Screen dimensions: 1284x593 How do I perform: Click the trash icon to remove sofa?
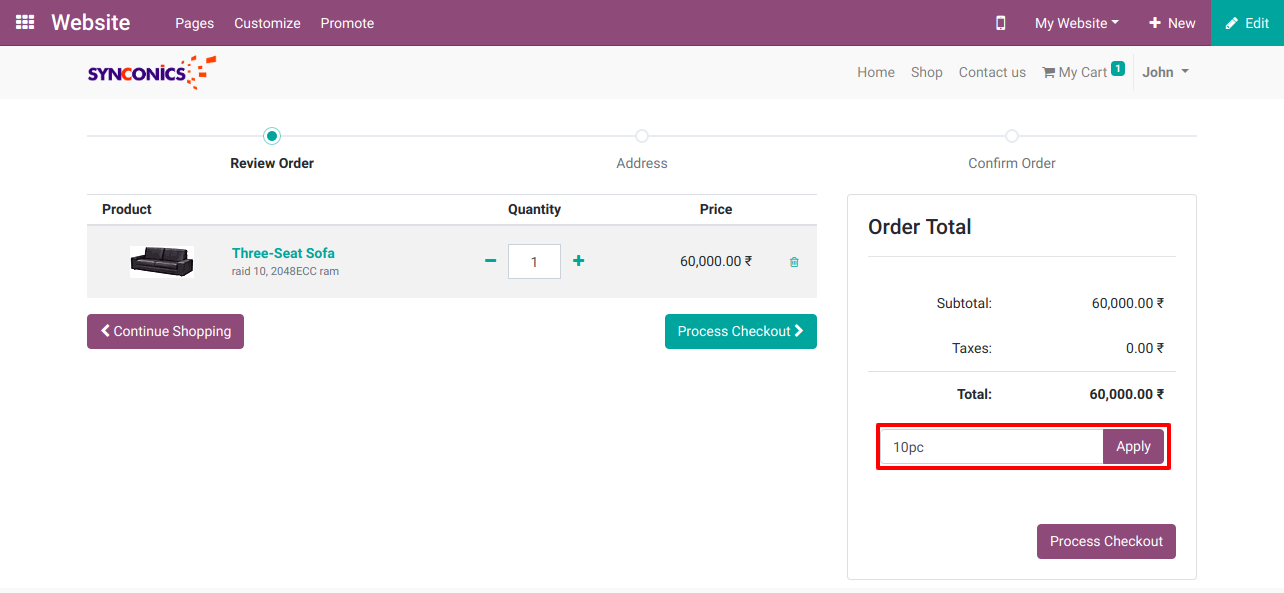point(794,262)
